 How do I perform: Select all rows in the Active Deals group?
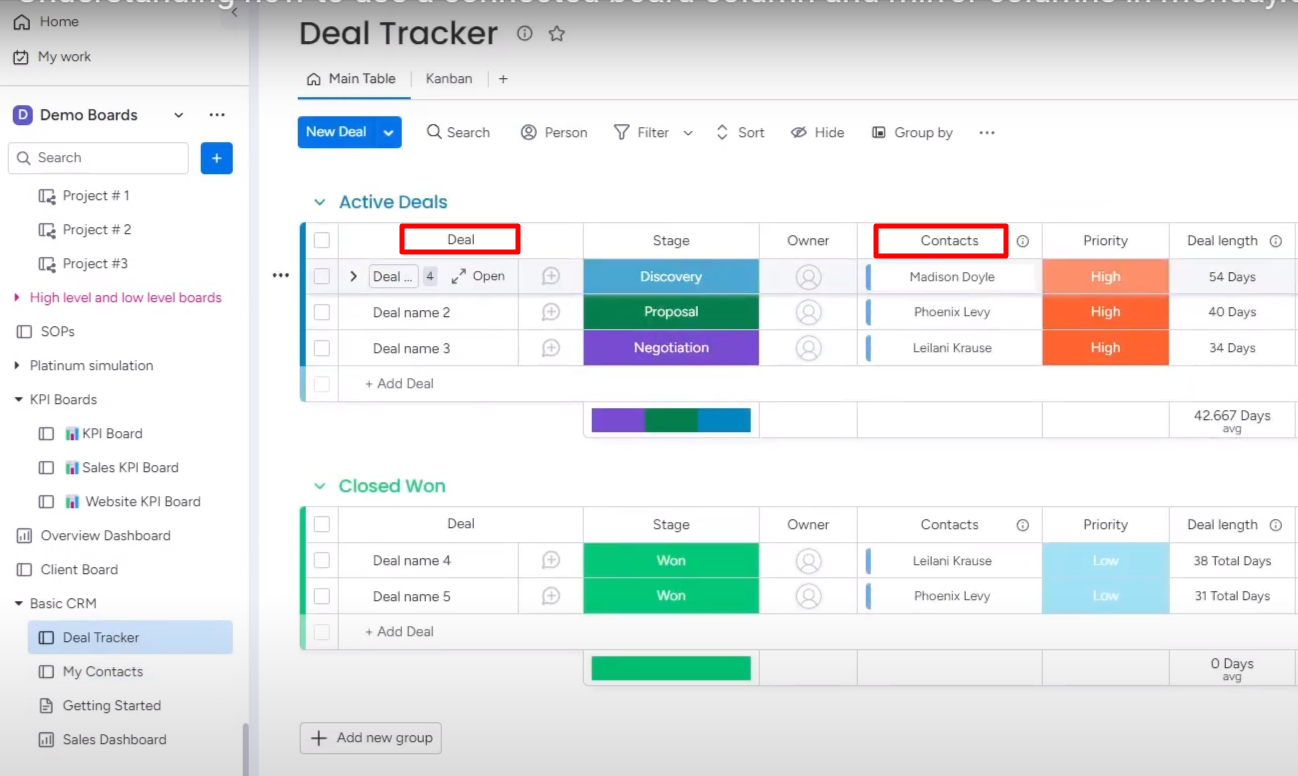pos(321,240)
